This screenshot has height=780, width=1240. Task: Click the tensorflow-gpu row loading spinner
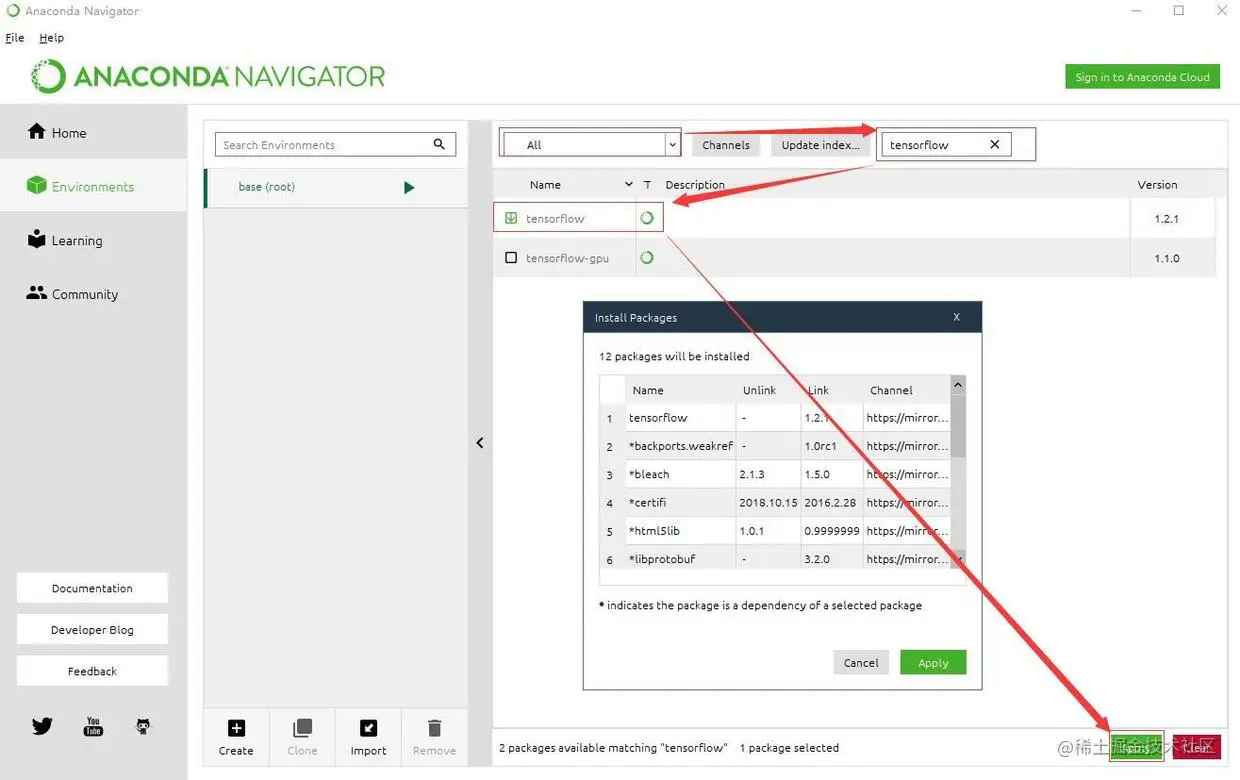tap(647, 257)
